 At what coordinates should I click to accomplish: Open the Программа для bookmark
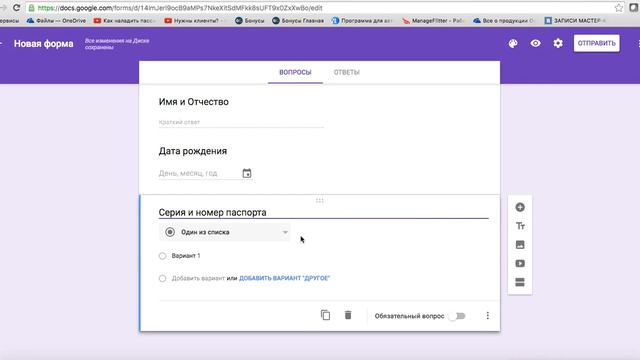[362, 20]
